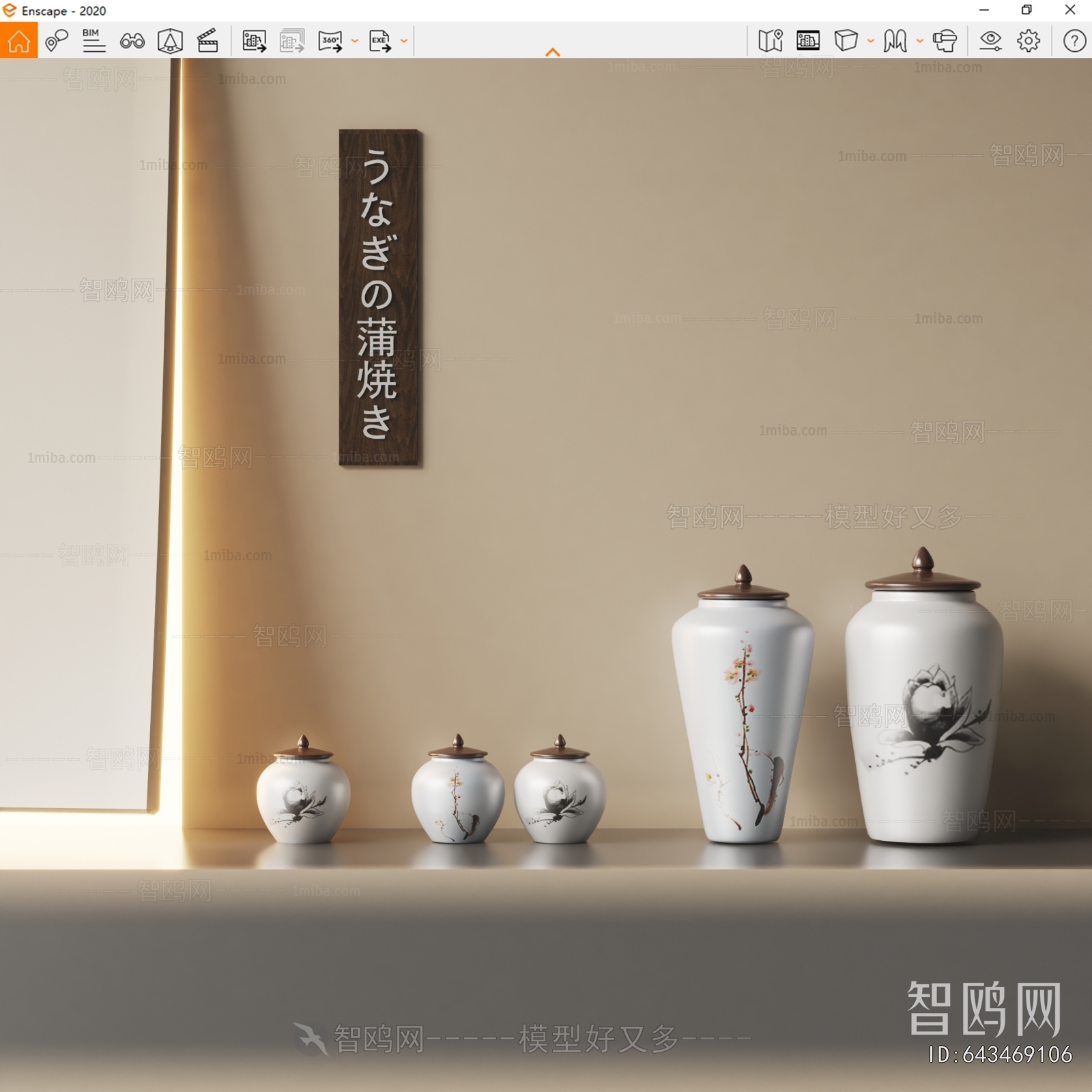The image size is (1092, 1092).
Task: Collapse toolbar with orange chevron
Action: [553, 52]
